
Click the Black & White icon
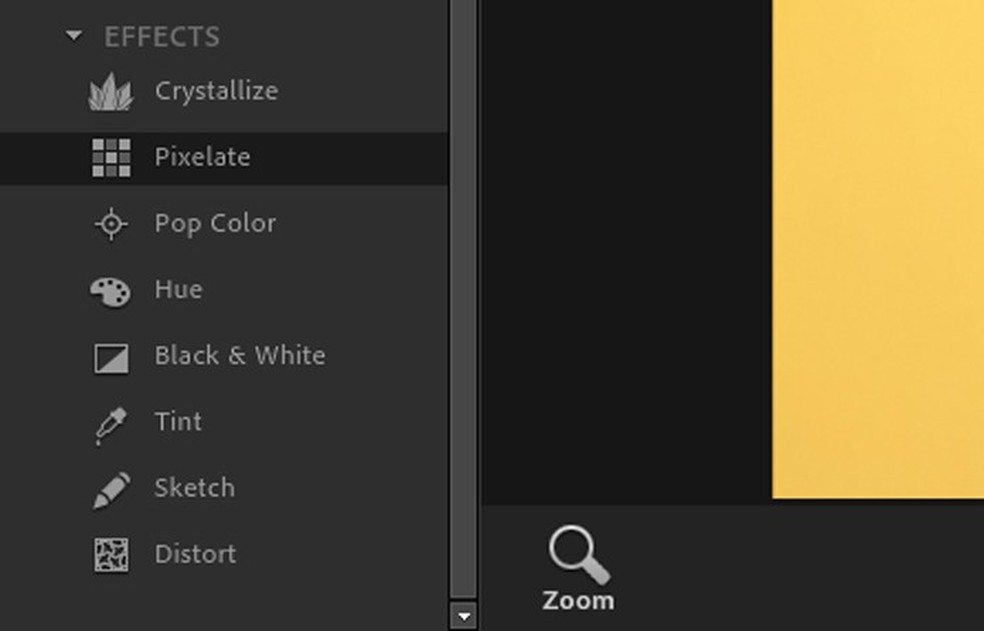coord(111,357)
